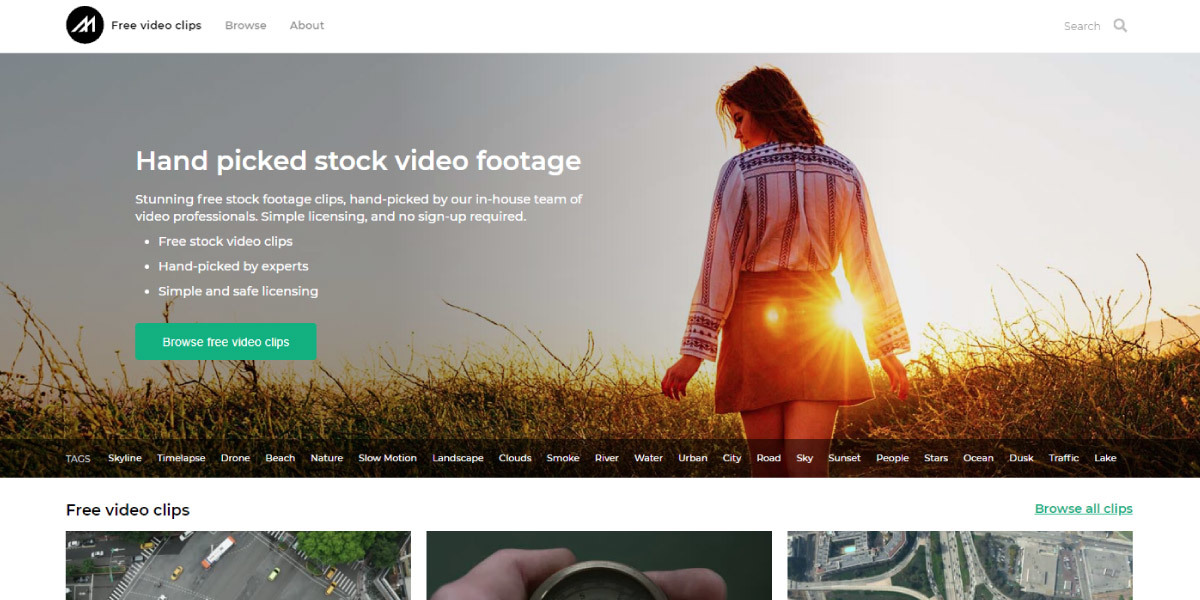Select the Stars tag
1200x600 pixels.
coord(936,458)
